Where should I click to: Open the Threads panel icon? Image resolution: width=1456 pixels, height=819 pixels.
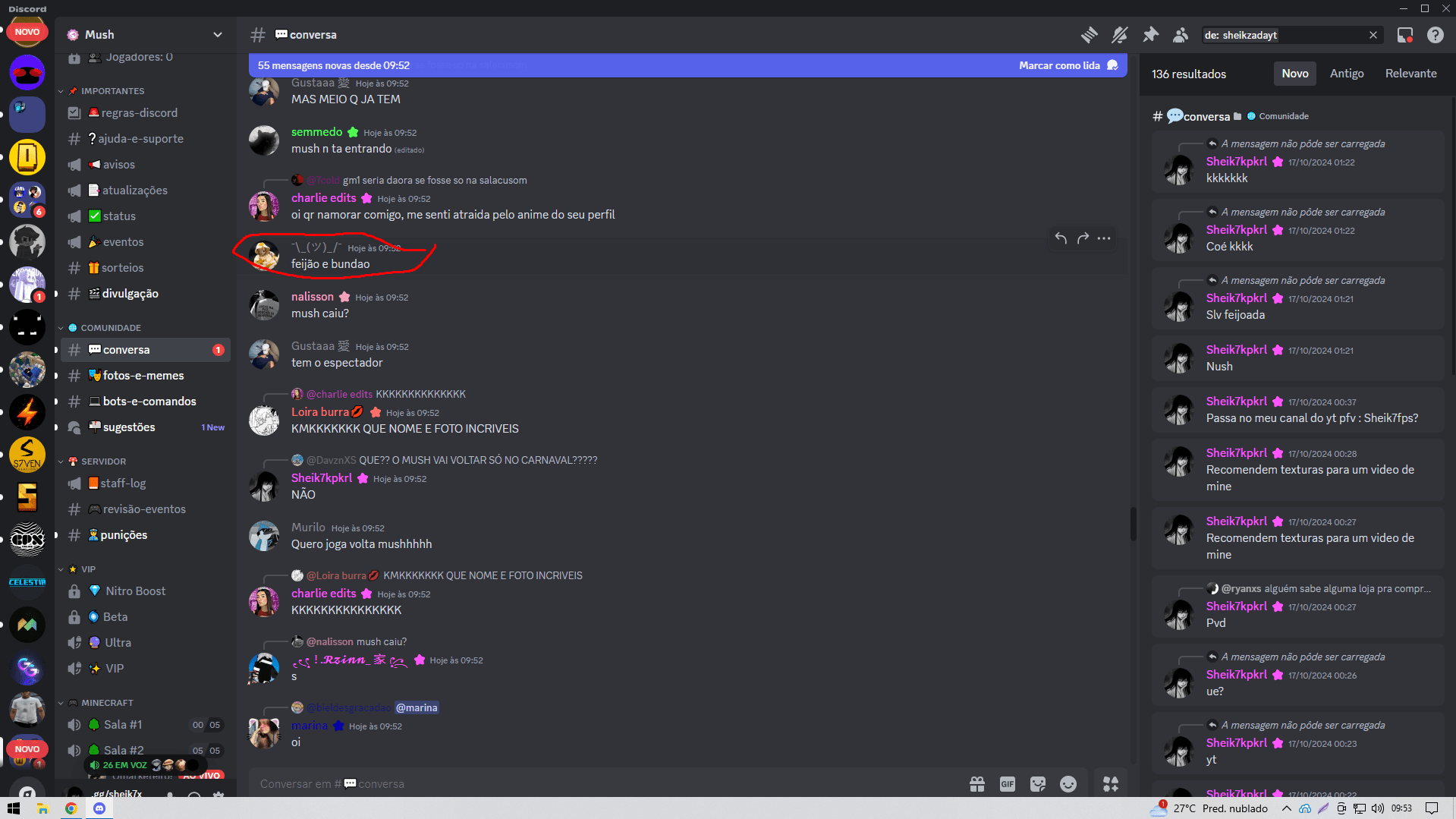[1090, 35]
